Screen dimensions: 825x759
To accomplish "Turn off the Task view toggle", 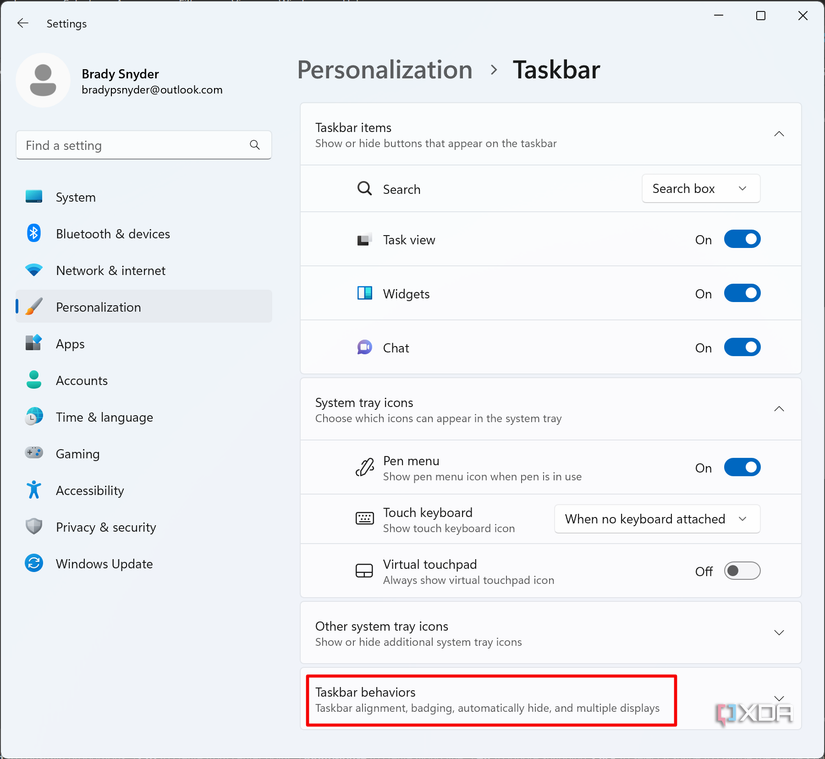I will click(742, 239).
